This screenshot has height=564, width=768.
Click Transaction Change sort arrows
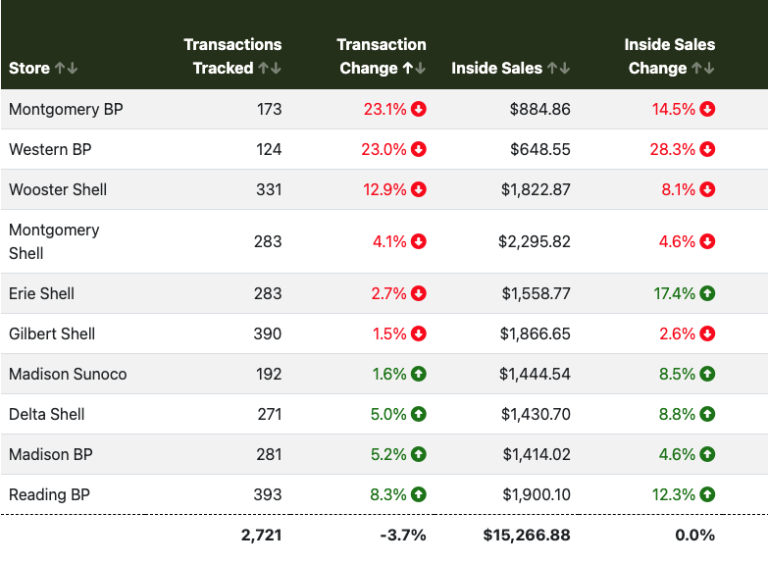(x=414, y=69)
